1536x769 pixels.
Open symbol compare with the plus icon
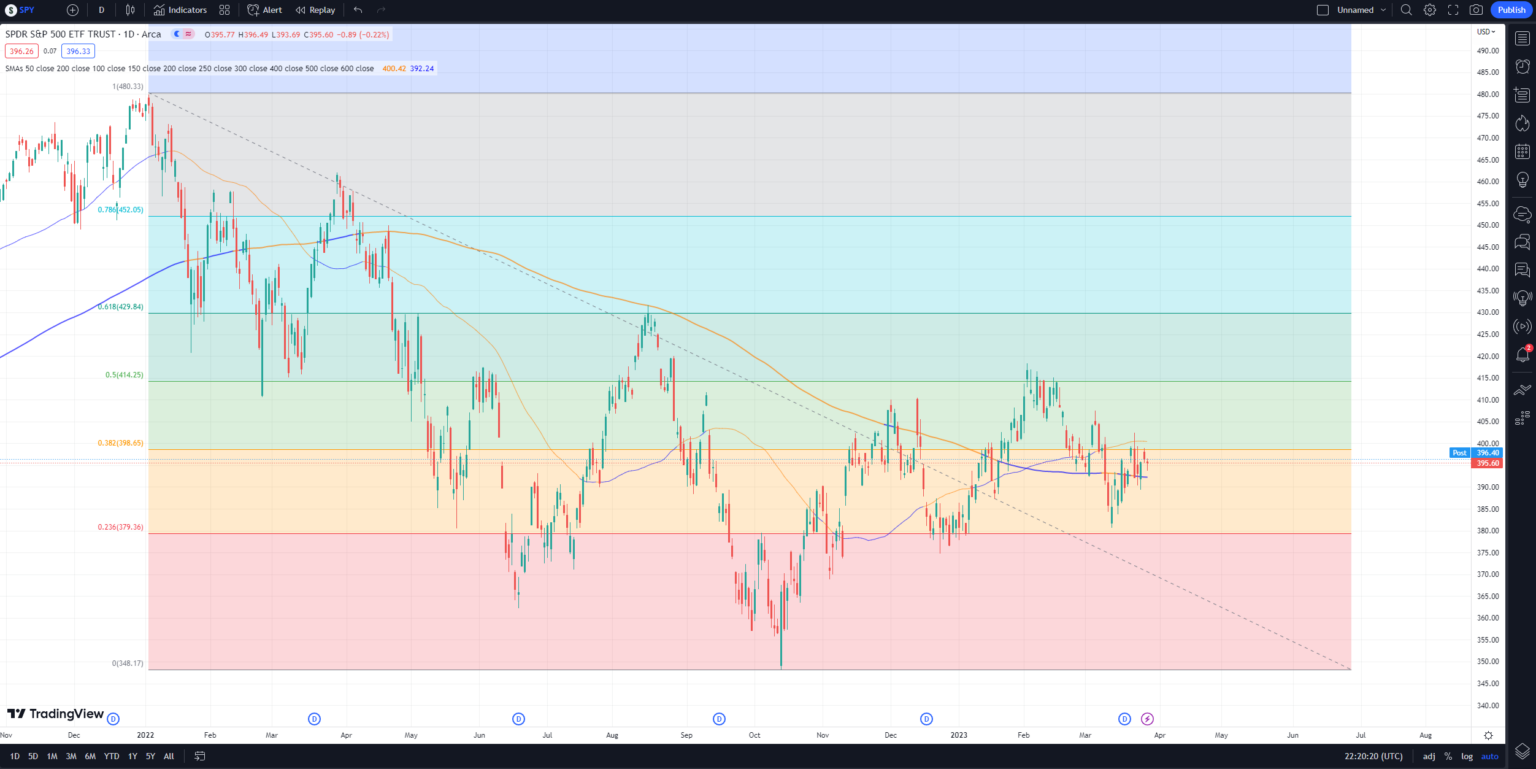pyautogui.click(x=70, y=10)
